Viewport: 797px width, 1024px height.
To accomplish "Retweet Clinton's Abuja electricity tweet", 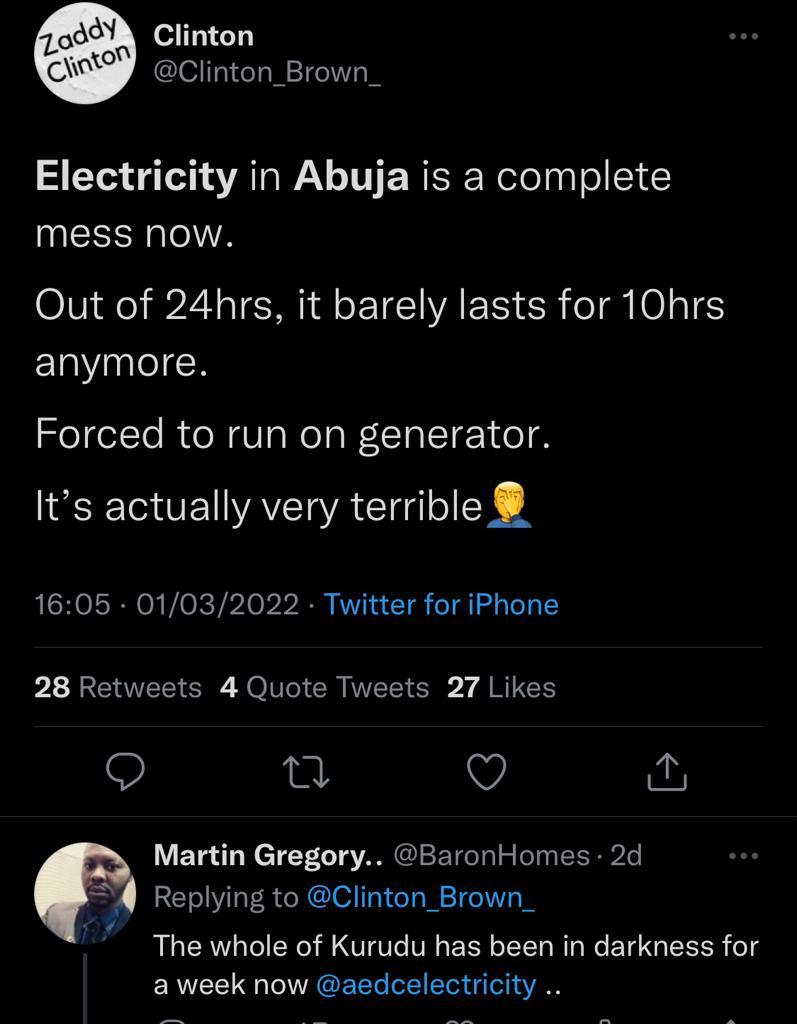I will coord(307,771).
